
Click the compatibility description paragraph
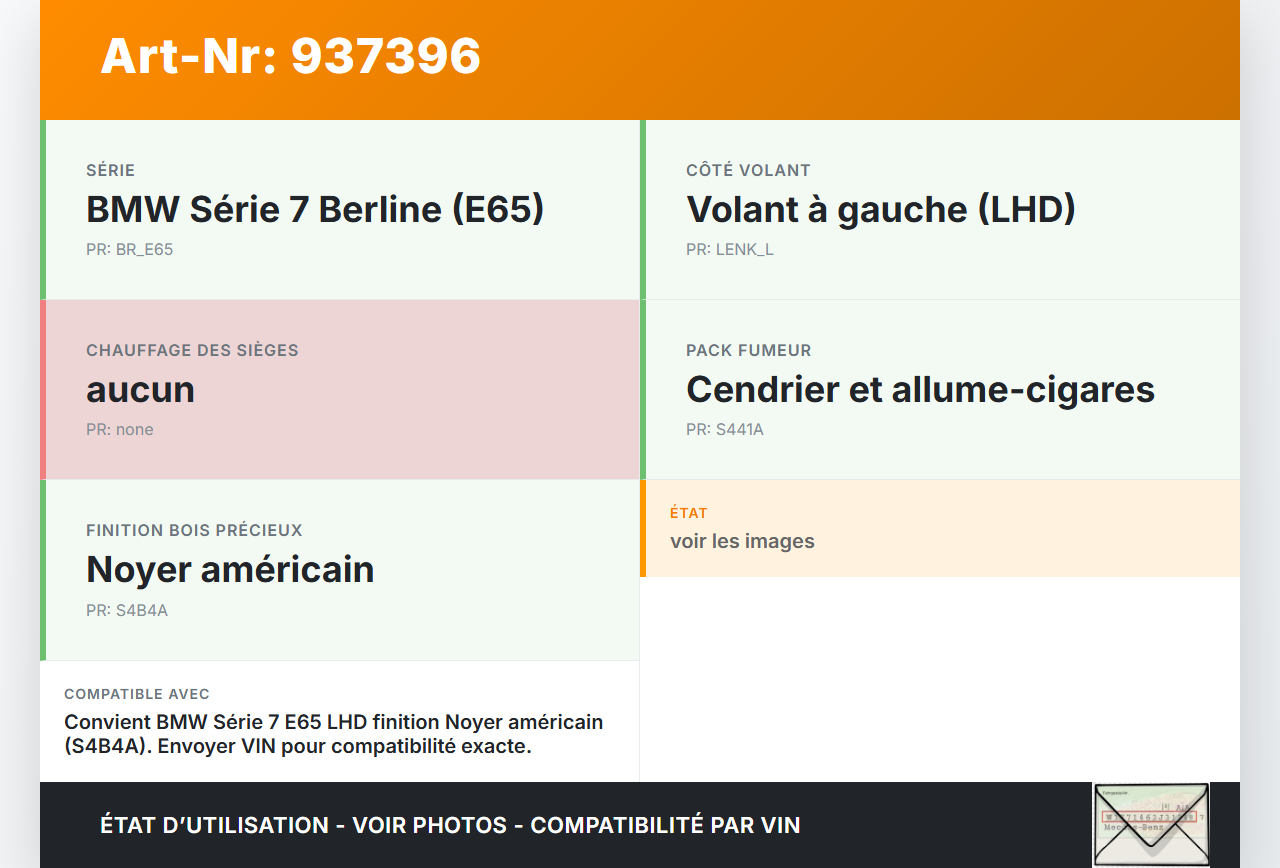[334, 734]
